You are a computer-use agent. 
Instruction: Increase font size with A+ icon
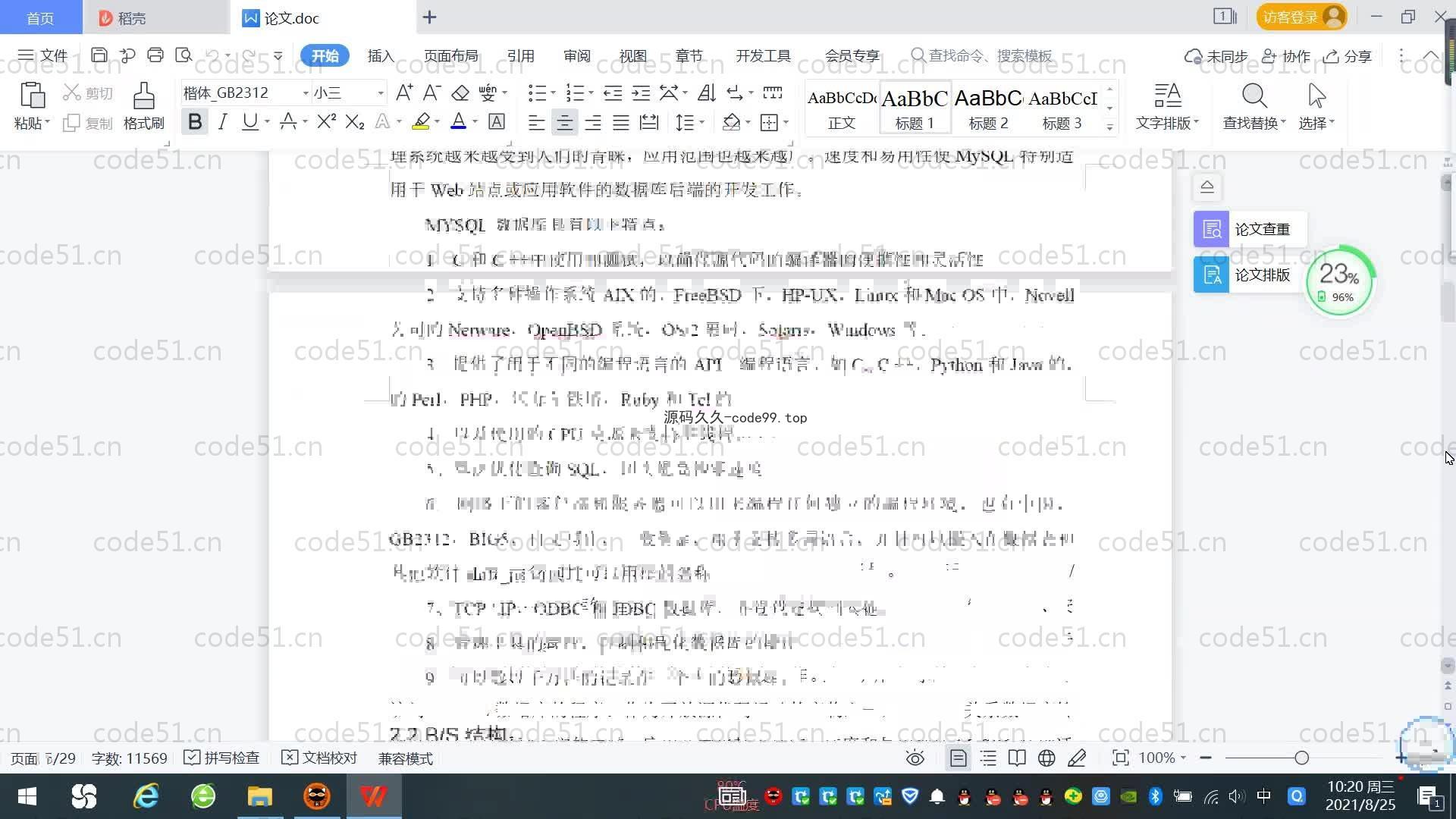404,93
